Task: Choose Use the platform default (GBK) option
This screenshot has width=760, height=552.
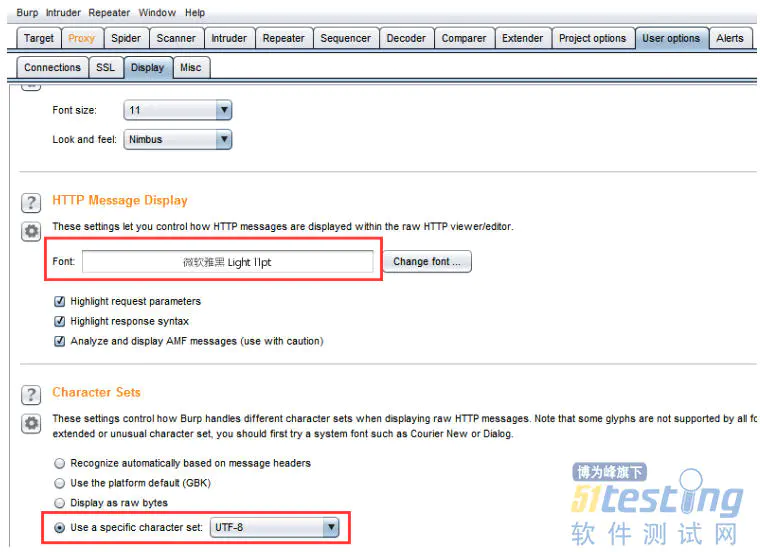Action: coord(60,484)
